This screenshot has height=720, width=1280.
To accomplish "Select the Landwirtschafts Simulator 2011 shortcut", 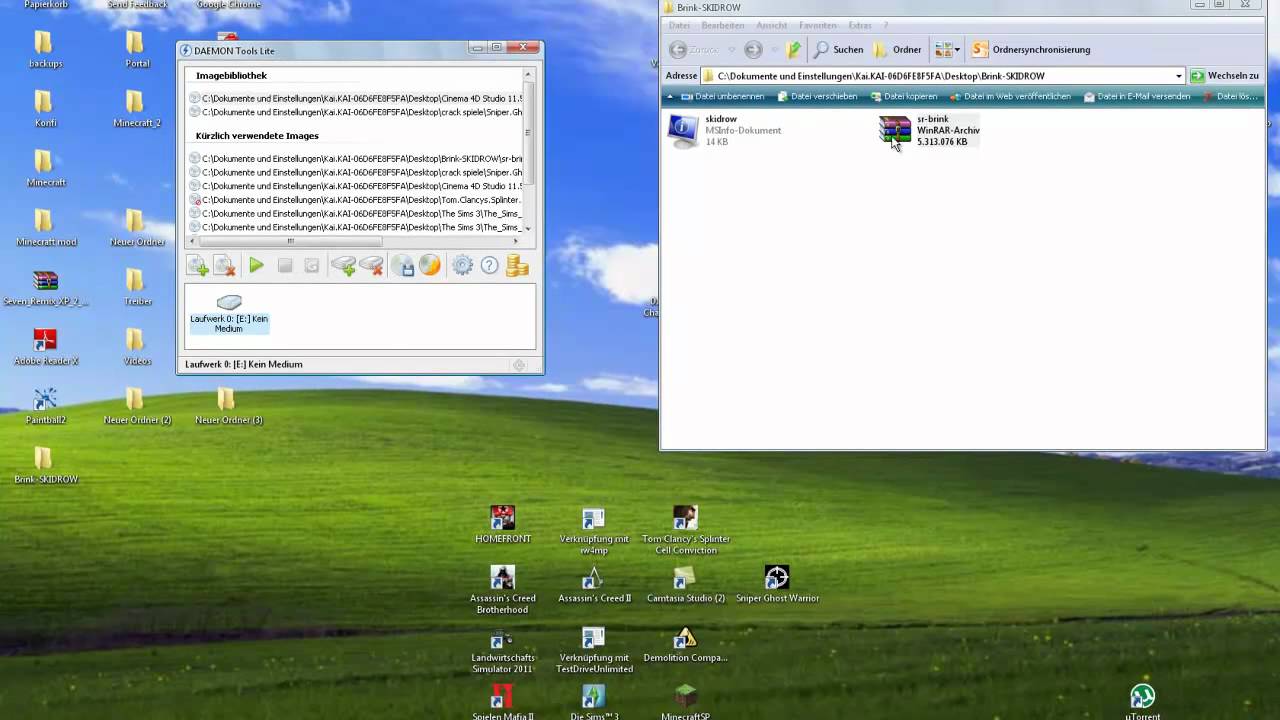I will tap(502, 650).
